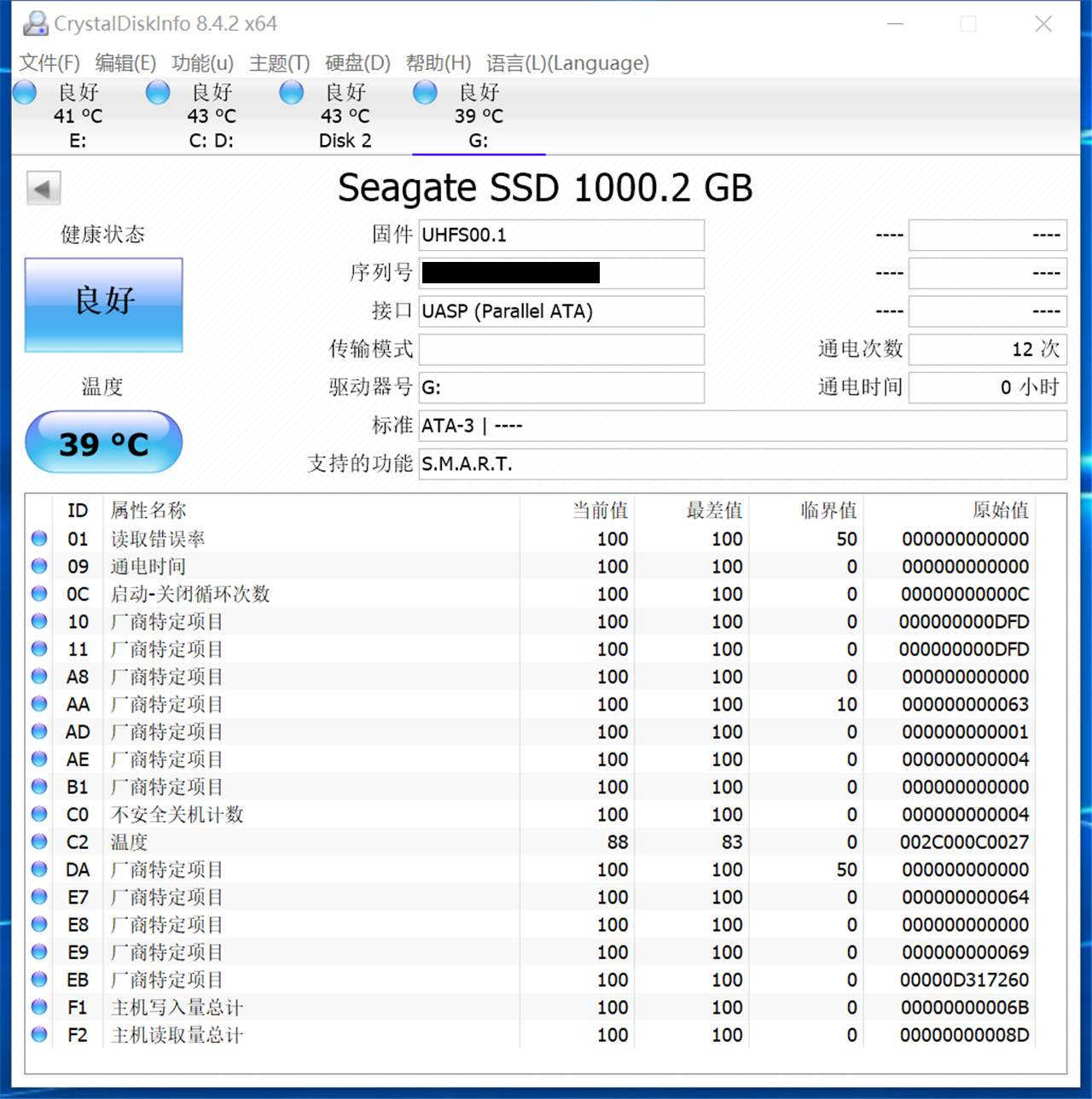Click the 启动-关闭循环次数 attribute name

(190, 594)
